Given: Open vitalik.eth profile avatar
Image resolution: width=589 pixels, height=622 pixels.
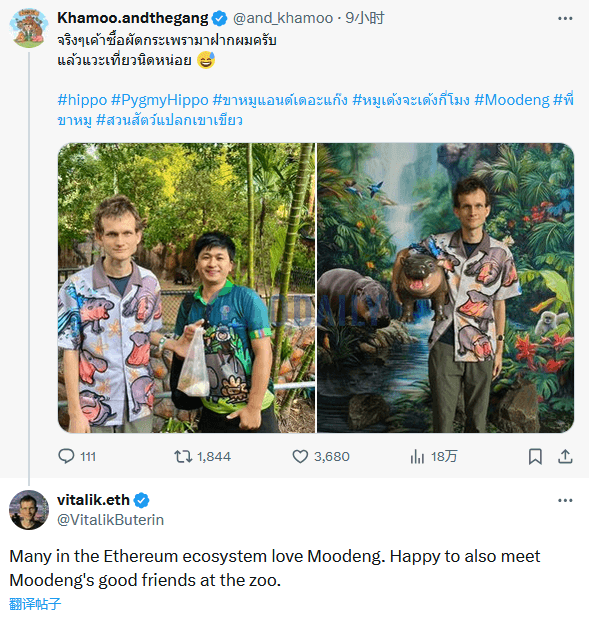Looking at the screenshot, I should (x=29, y=510).
